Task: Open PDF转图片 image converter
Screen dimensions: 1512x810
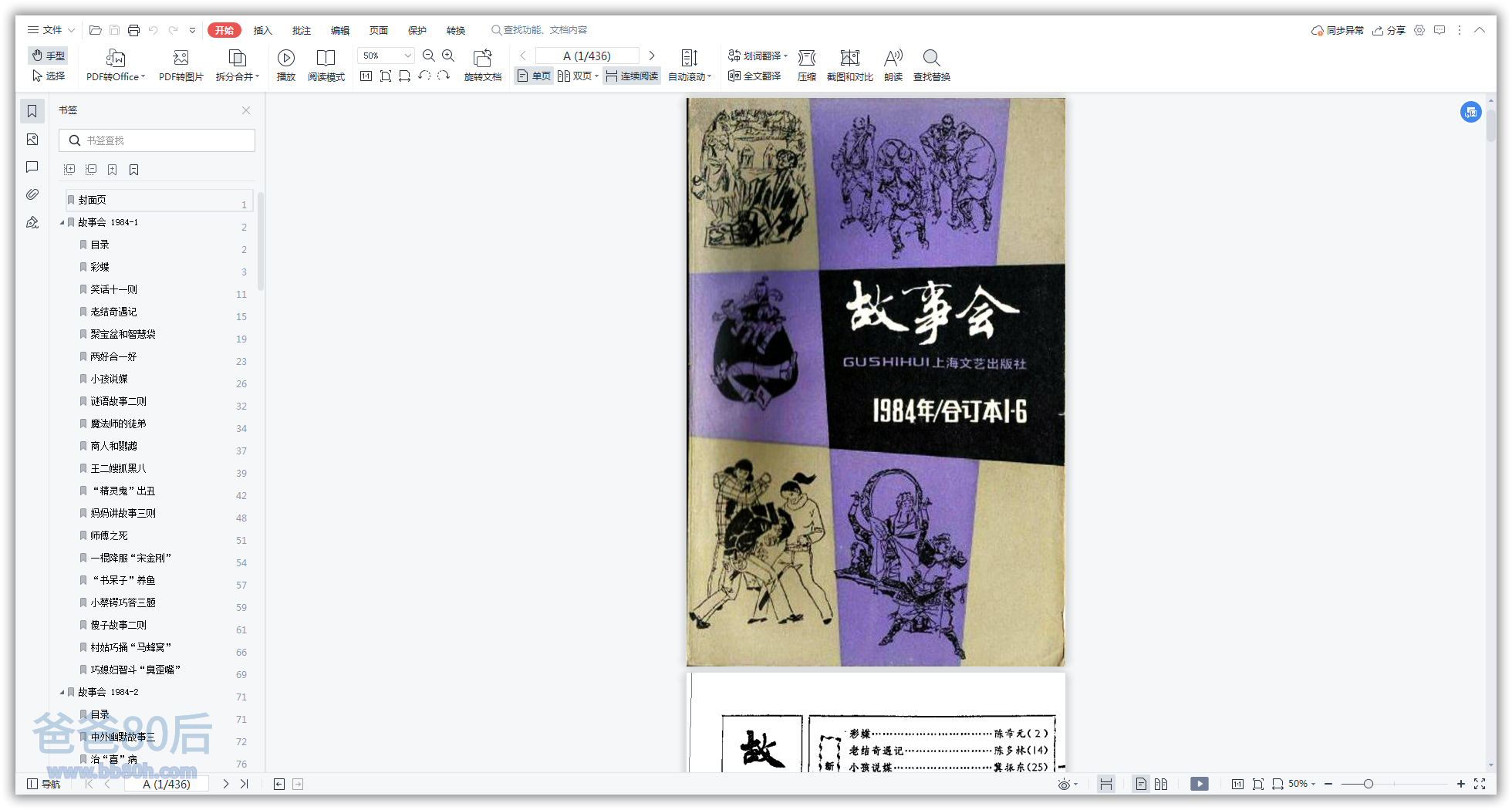Action: (x=181, y=65)
